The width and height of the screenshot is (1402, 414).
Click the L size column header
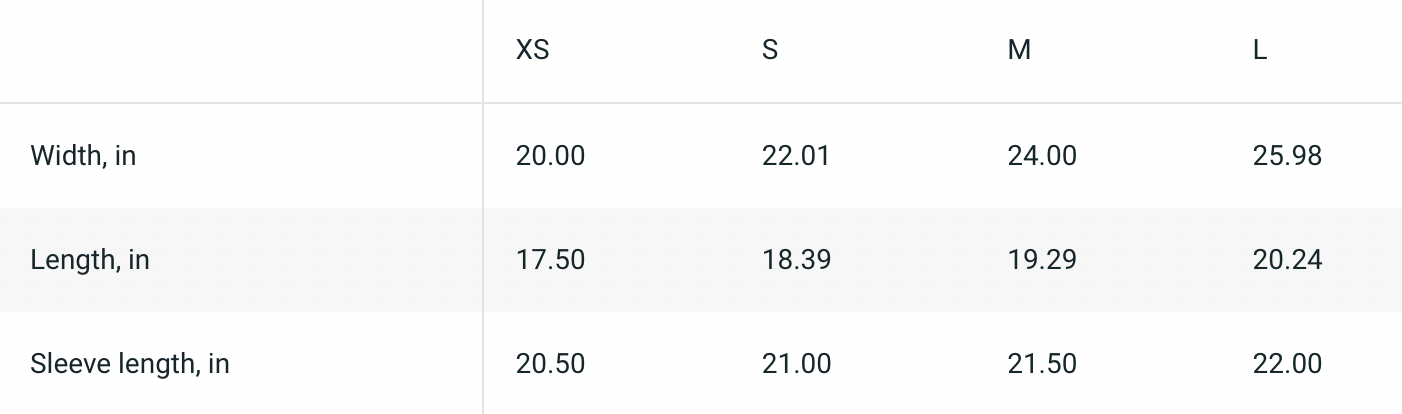[x=1259, y=50]
